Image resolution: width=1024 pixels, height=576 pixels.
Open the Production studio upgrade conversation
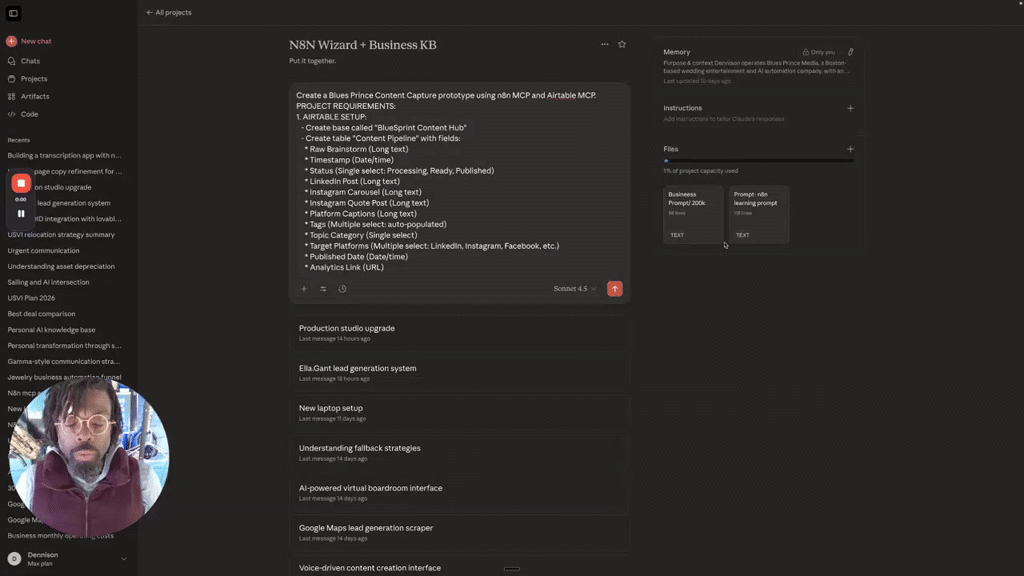tap(347, 328)
